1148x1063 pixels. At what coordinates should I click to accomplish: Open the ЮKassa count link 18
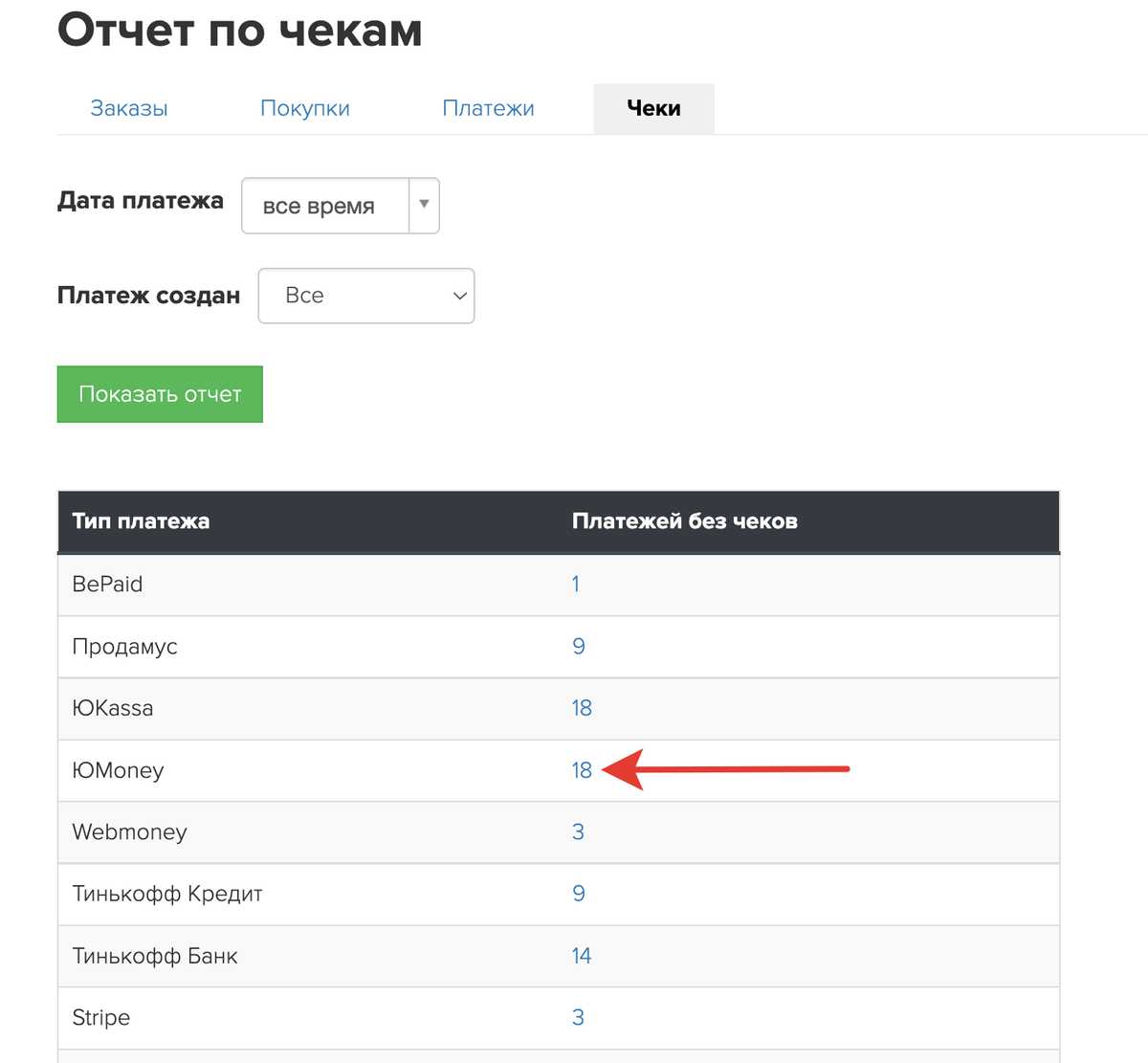coord(582,708)
